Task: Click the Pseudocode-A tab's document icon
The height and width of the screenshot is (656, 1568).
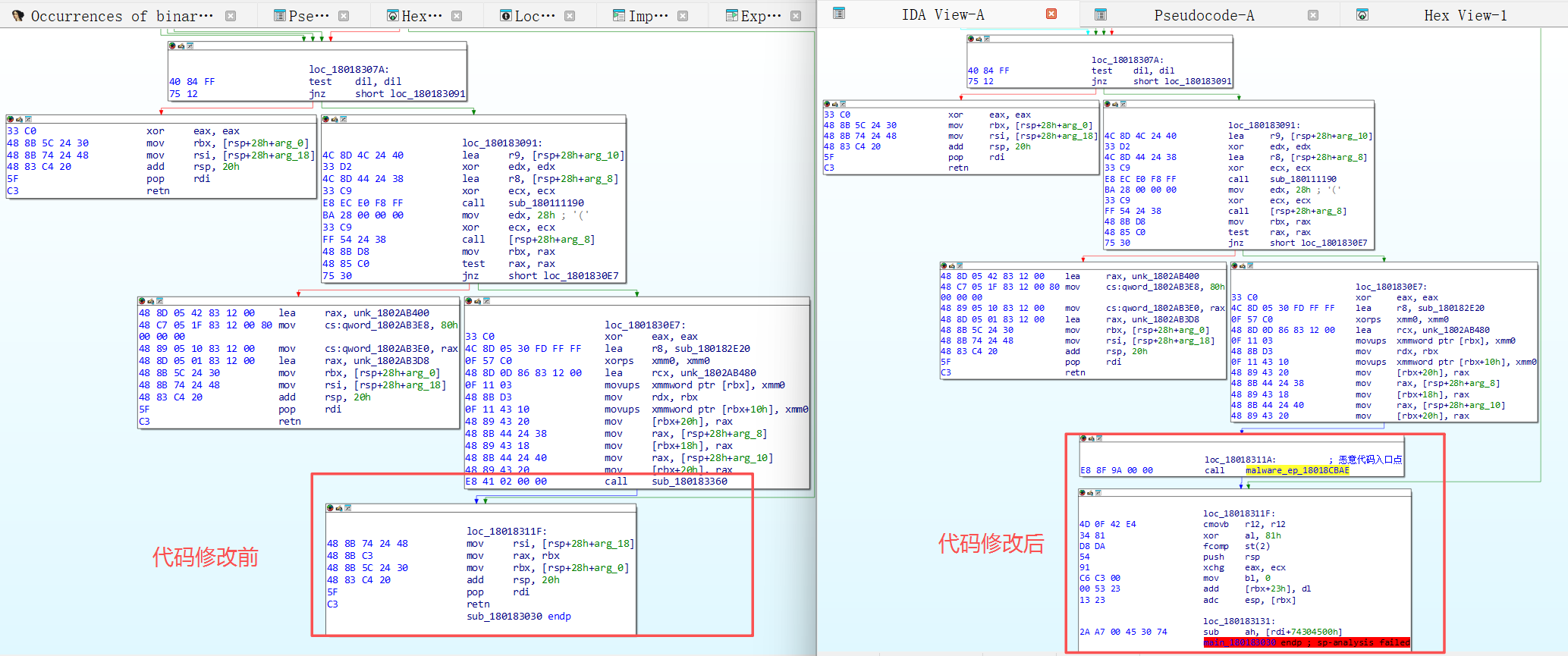Action: tap(1101, 14)
